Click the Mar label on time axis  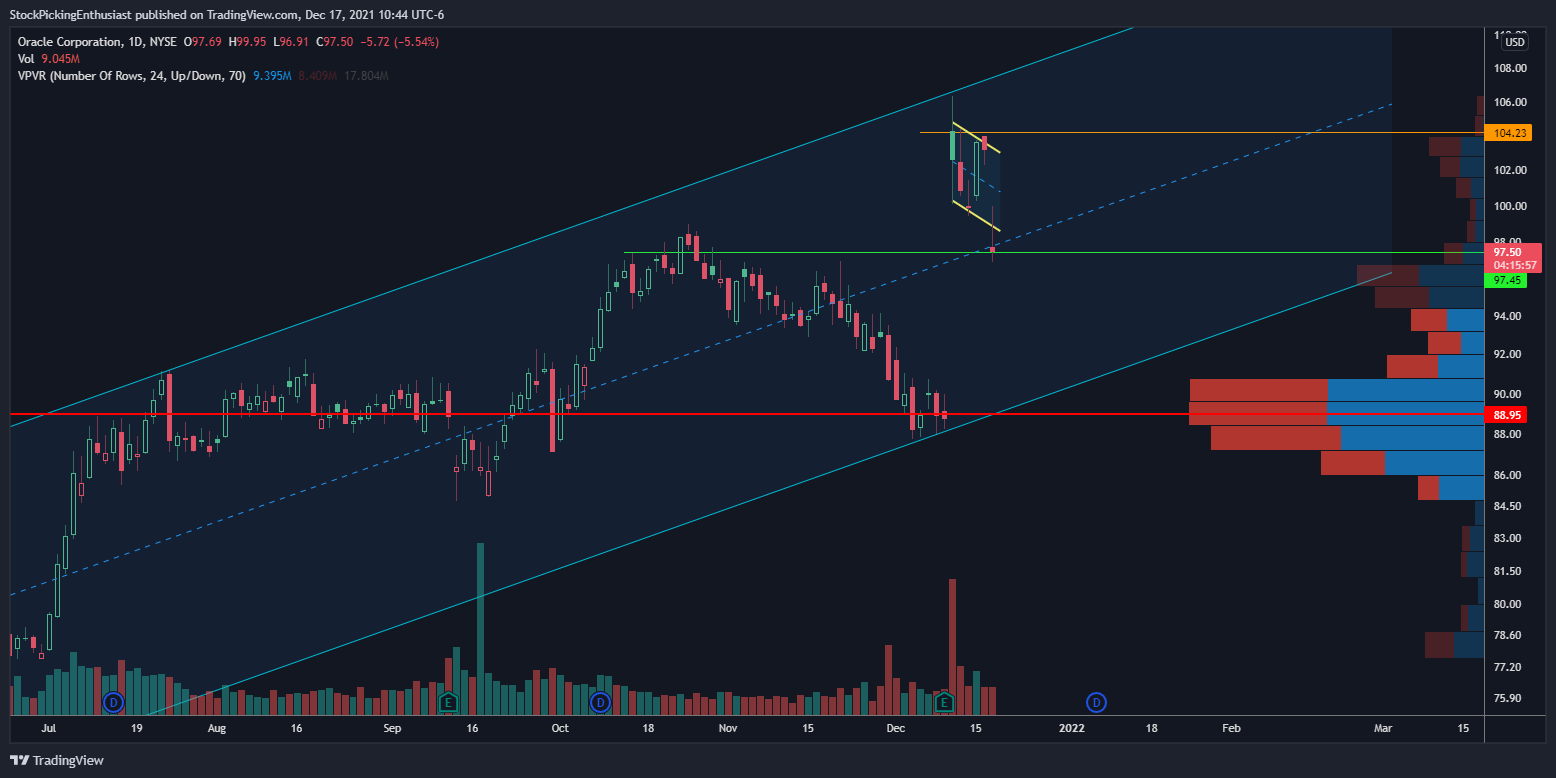click(x=1383, y=729)
